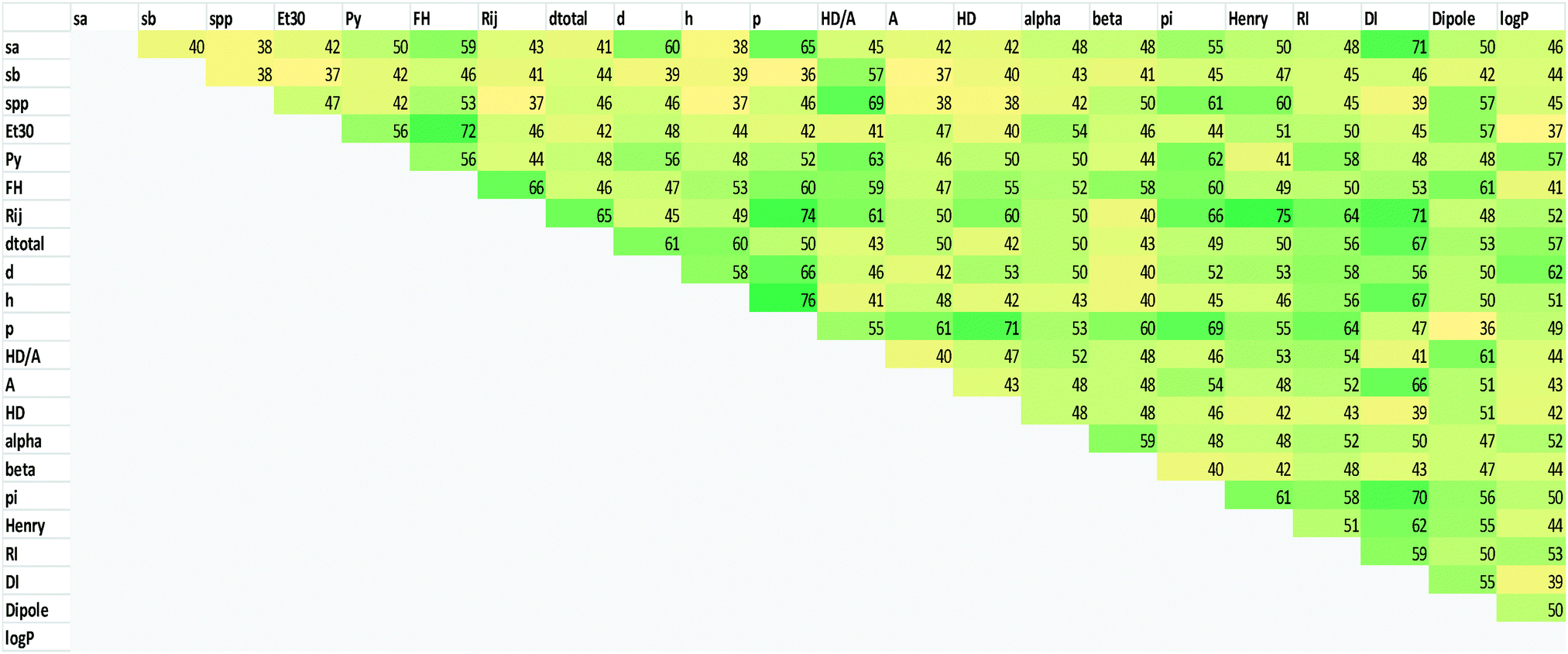Click the Et30 column header
Screen dimensions: 1568x654
click(292, 18)
